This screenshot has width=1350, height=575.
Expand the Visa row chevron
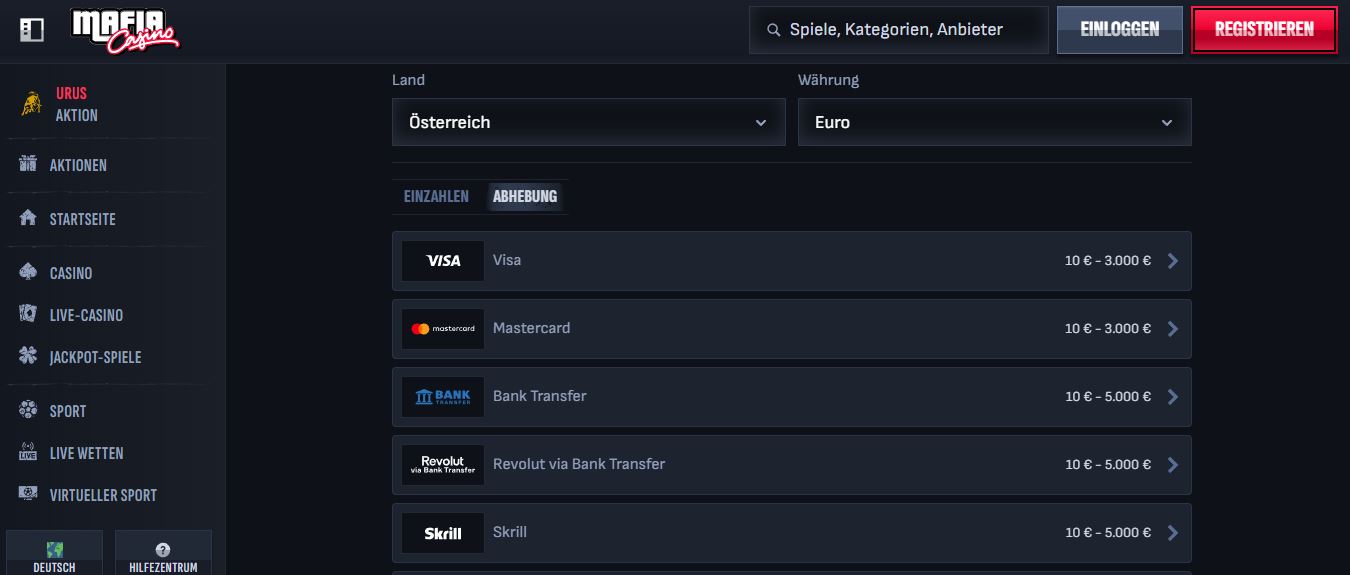[x=1173, y=261]
